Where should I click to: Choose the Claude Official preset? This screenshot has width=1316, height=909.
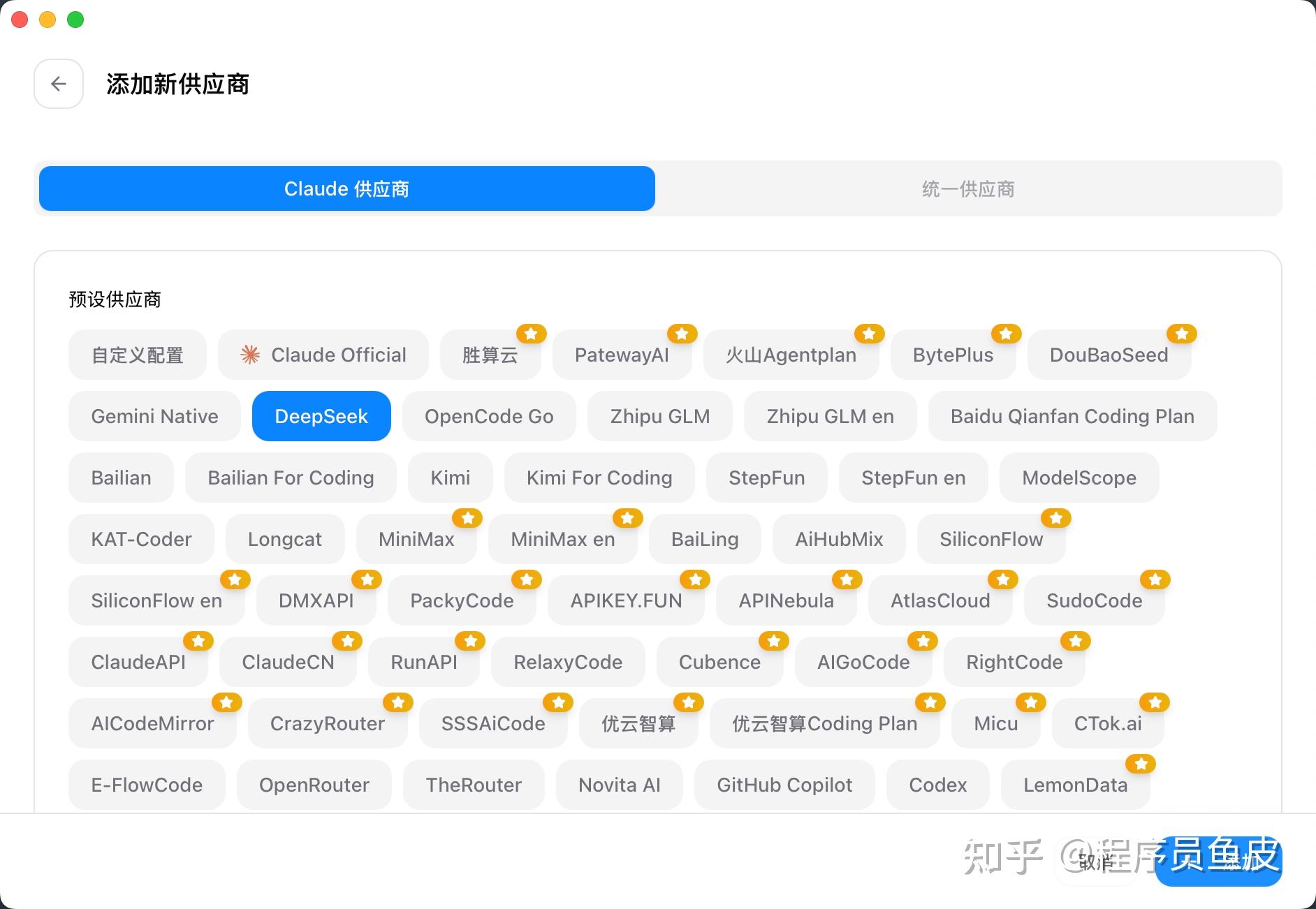(x=323, y=355)
